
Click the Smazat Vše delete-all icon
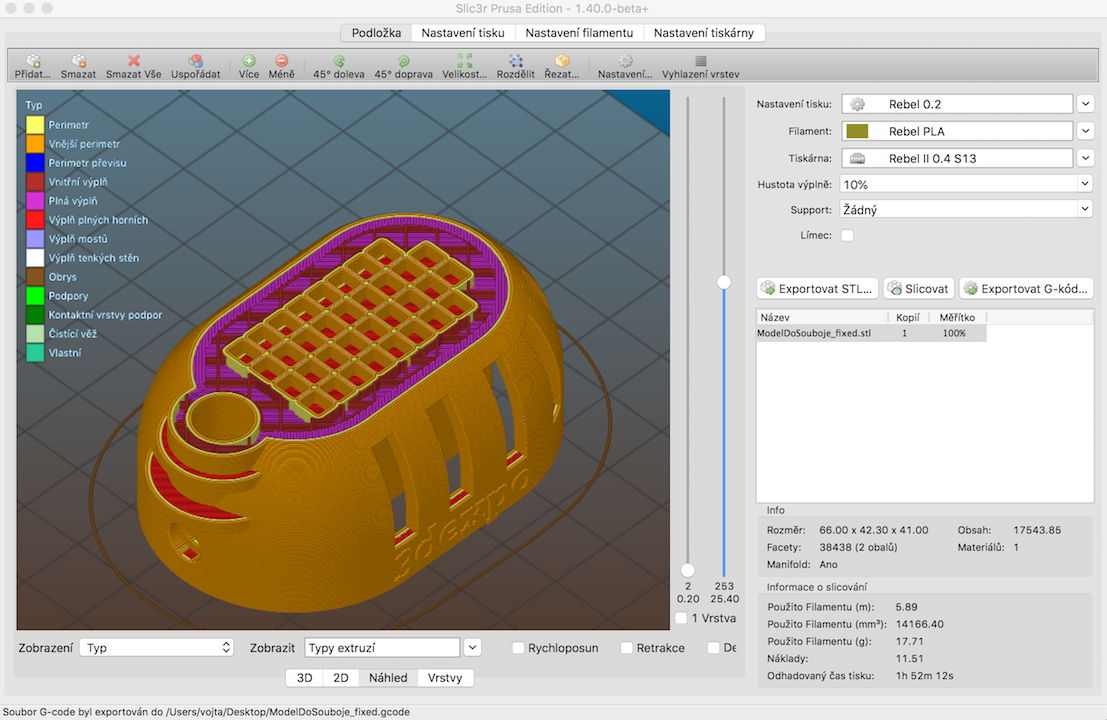[x=133, y=61]
